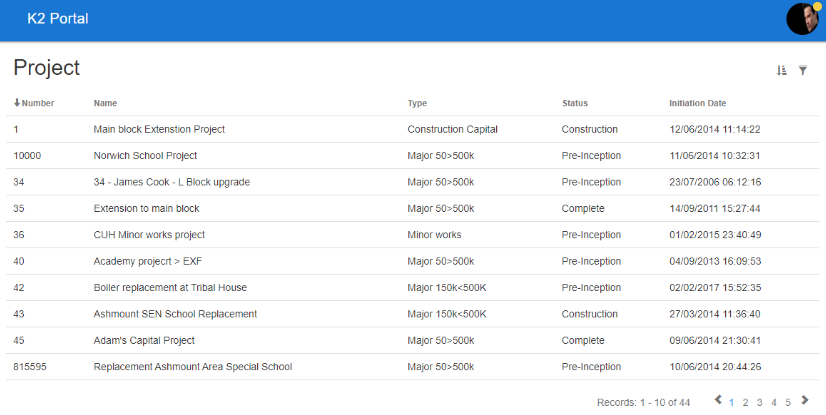826x415 pixels.
Task: Click the sort arrow beside Number header
Action: [x=17, y=103]
